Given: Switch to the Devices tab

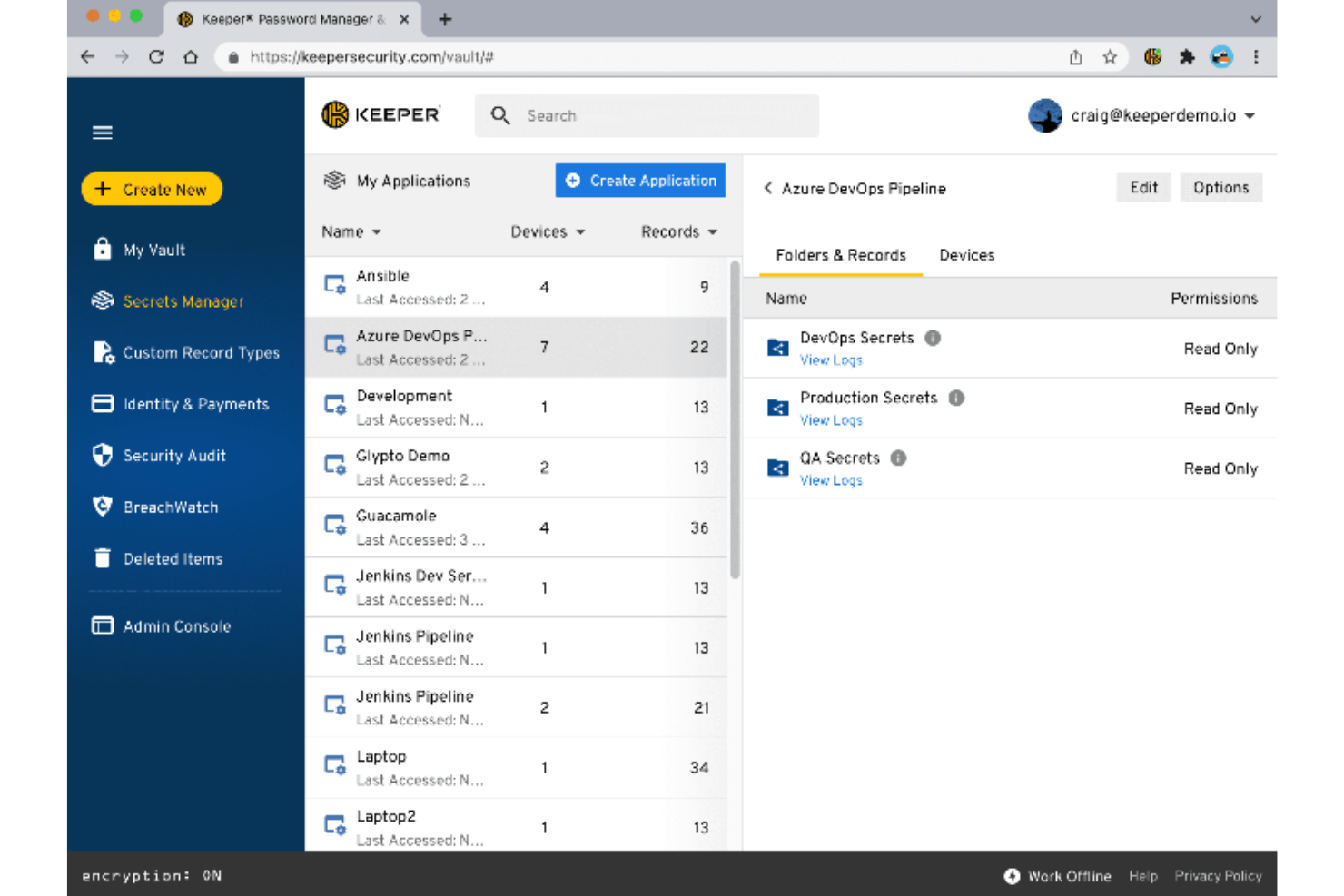Looking at the screenshot, I should pyautogui.click(x=965, y=255).
